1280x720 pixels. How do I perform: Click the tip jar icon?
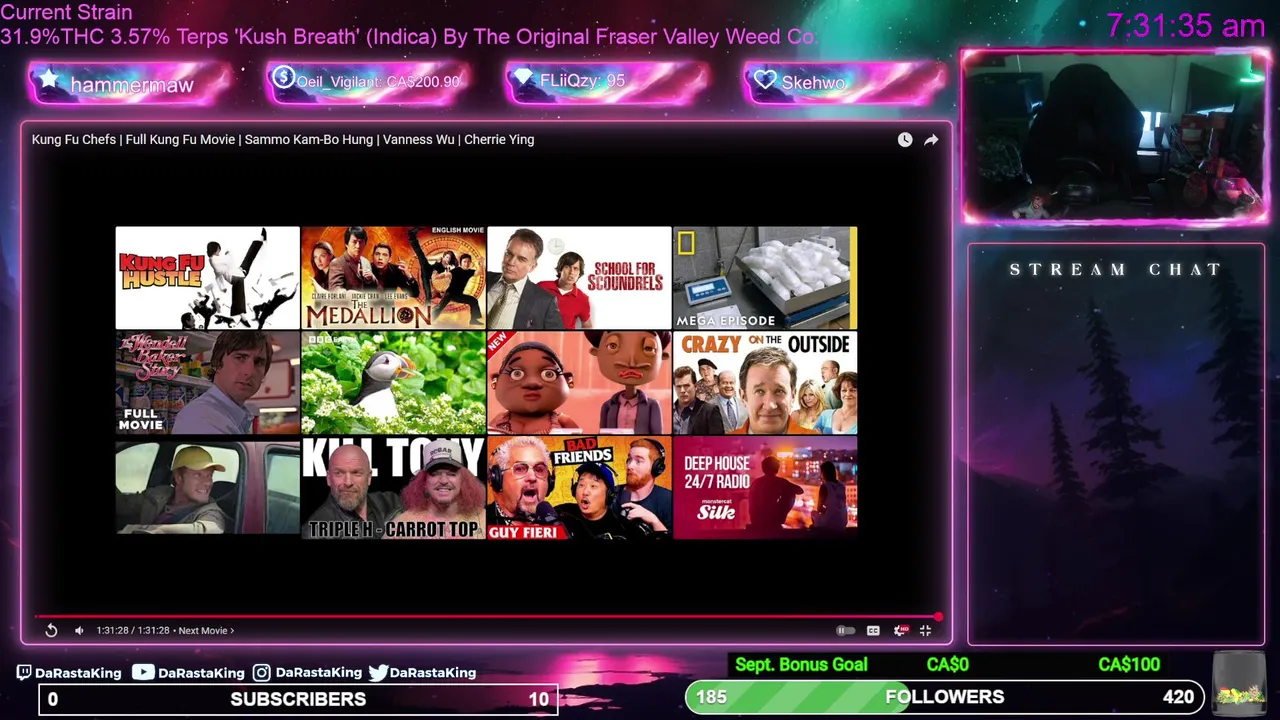(1239, 682)
